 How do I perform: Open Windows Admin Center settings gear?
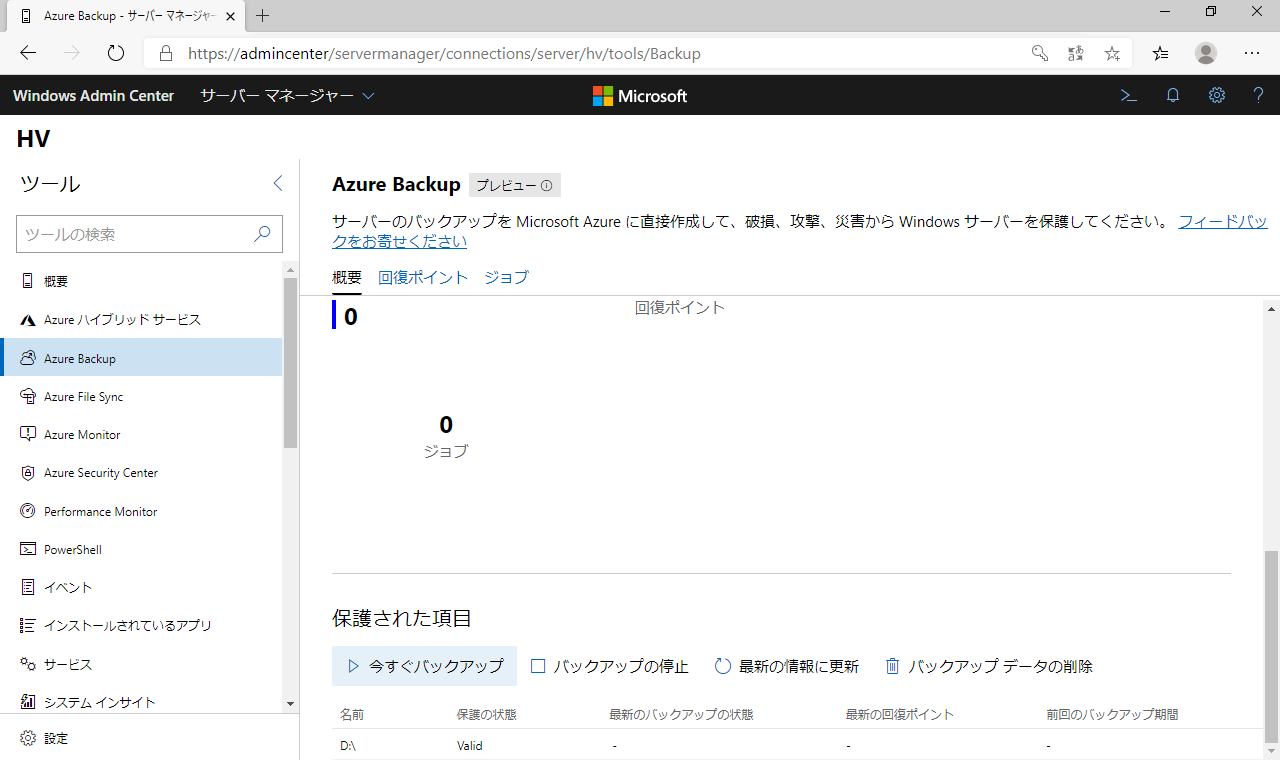point(1217,96)
